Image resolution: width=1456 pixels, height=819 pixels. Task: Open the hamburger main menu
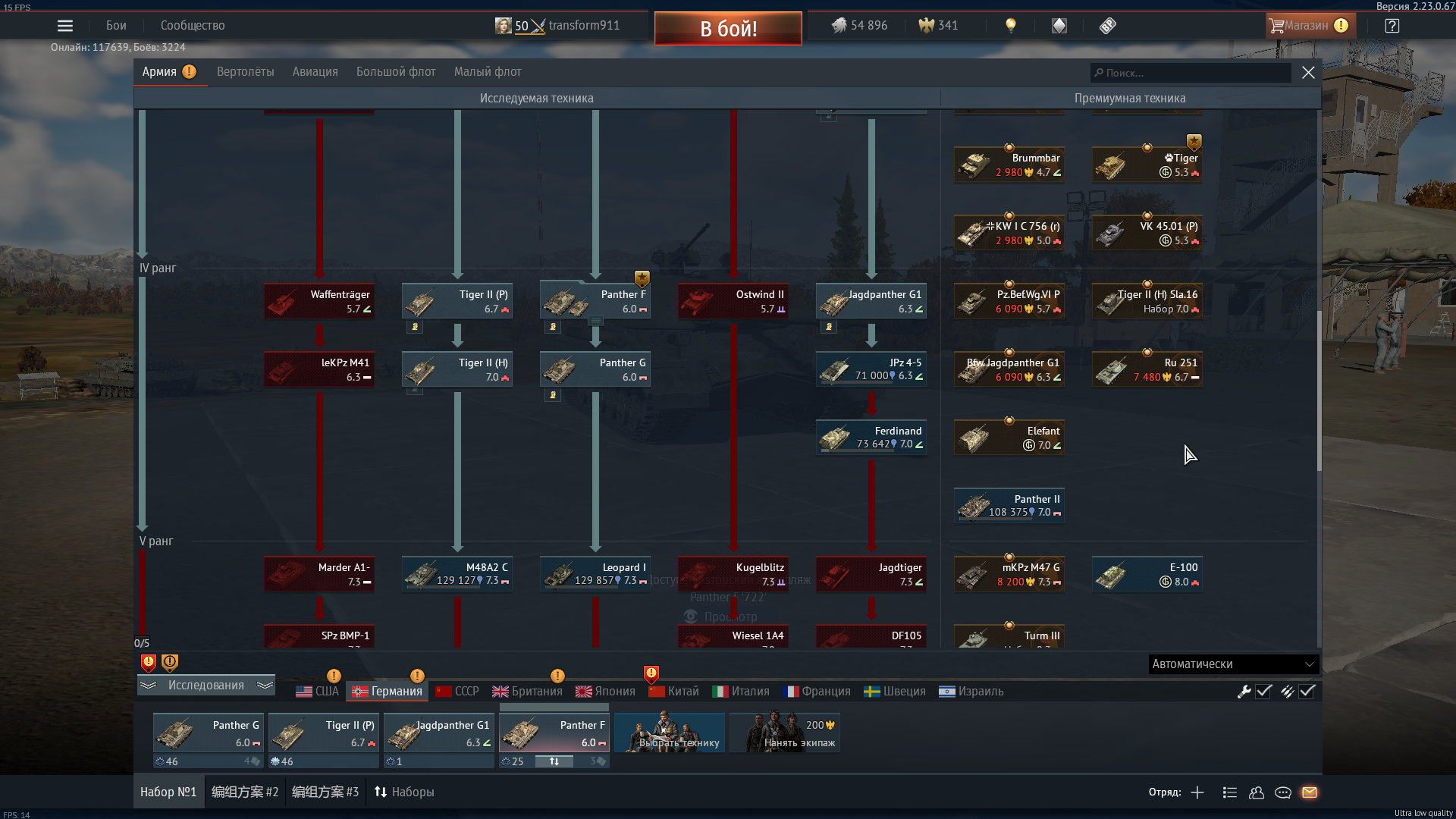click(65, 26)
